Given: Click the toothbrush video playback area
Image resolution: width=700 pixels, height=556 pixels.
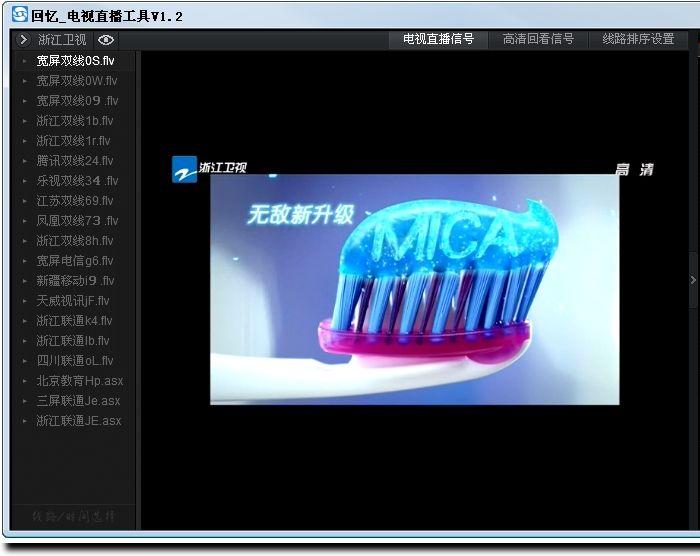Looking at the screenshot, I should point(415,289).
